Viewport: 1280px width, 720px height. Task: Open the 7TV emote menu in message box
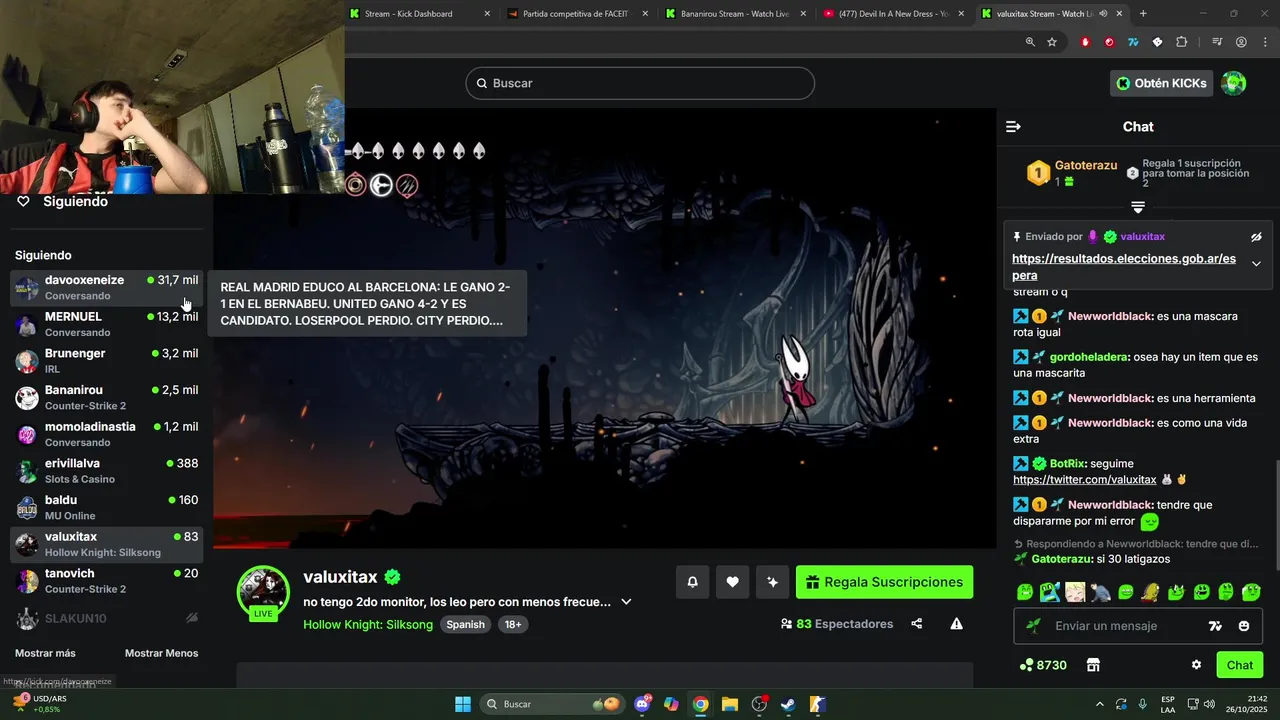click(1215, 626)
